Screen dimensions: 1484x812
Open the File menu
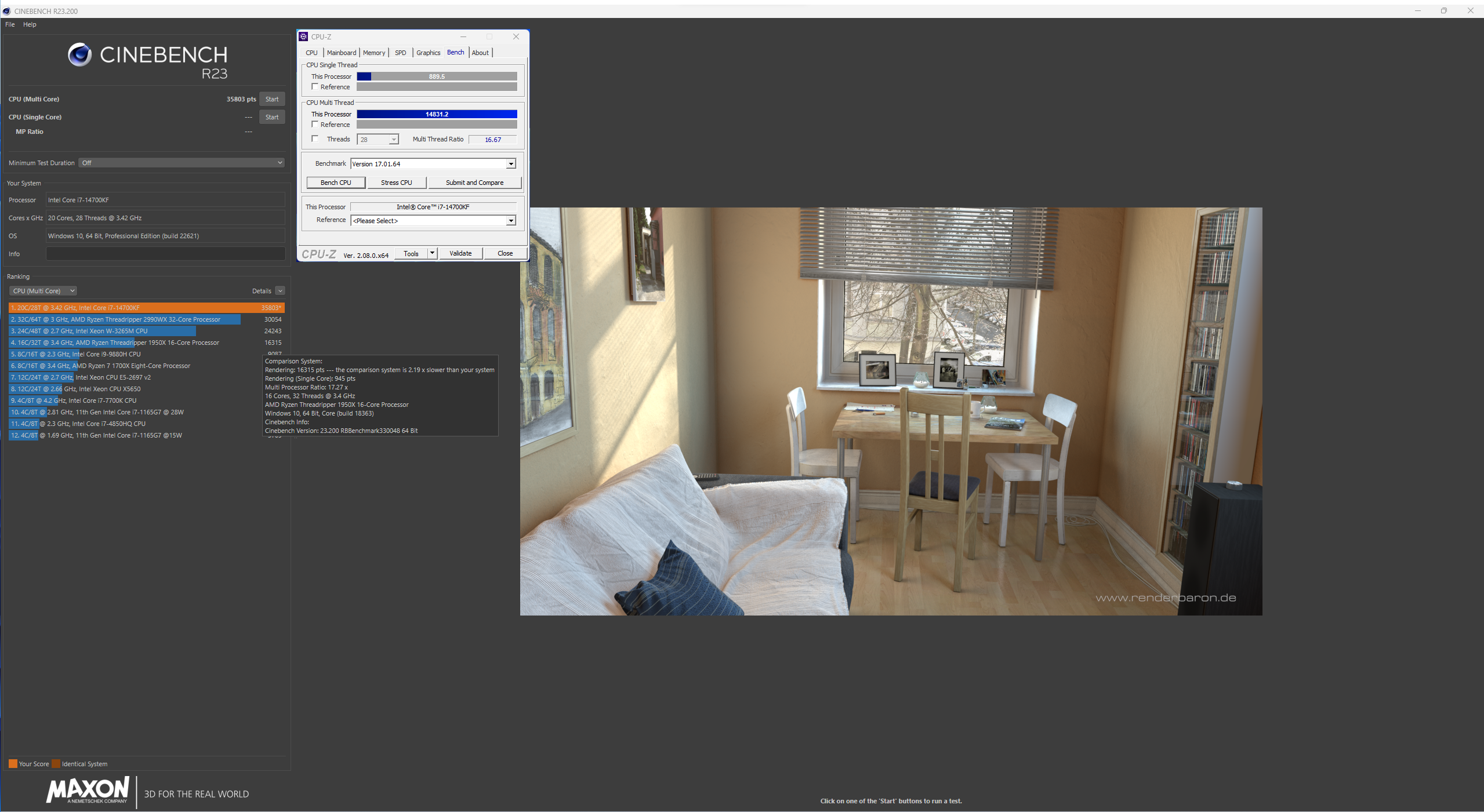pyautogui.click(x=10, y=24)
